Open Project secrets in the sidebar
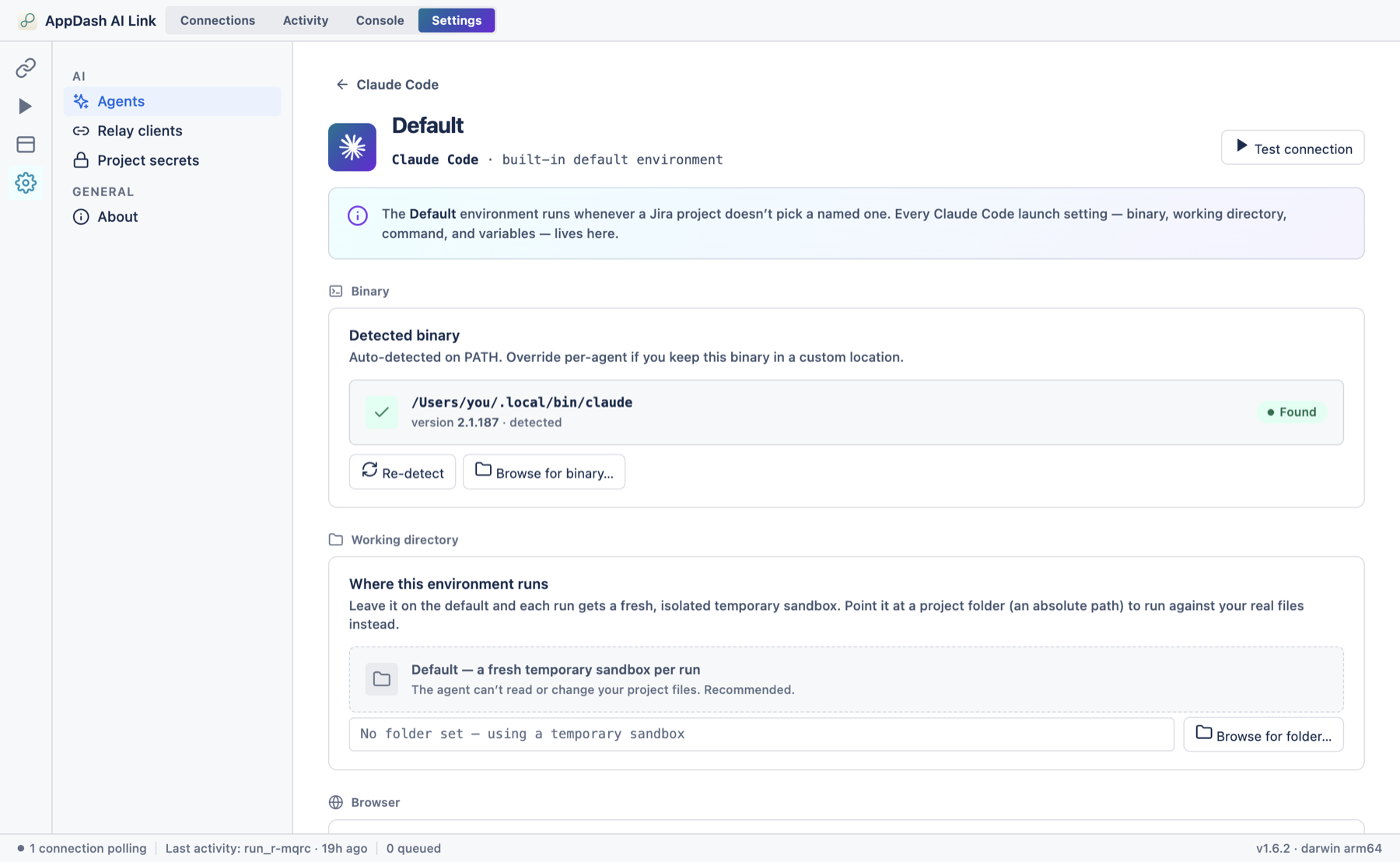 172,160
